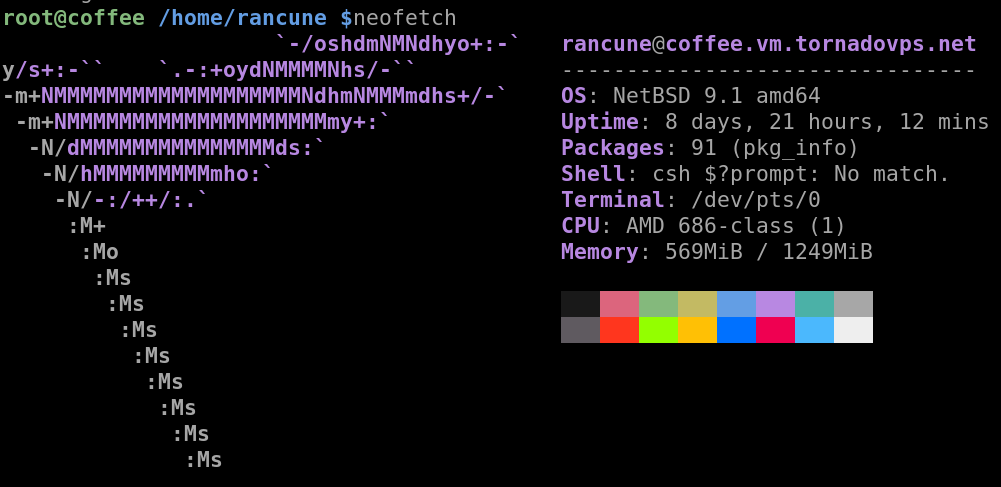The image size is (1001, 487).
Task: Select the magenta-crimson color swatch
Action: pos(775,330)
